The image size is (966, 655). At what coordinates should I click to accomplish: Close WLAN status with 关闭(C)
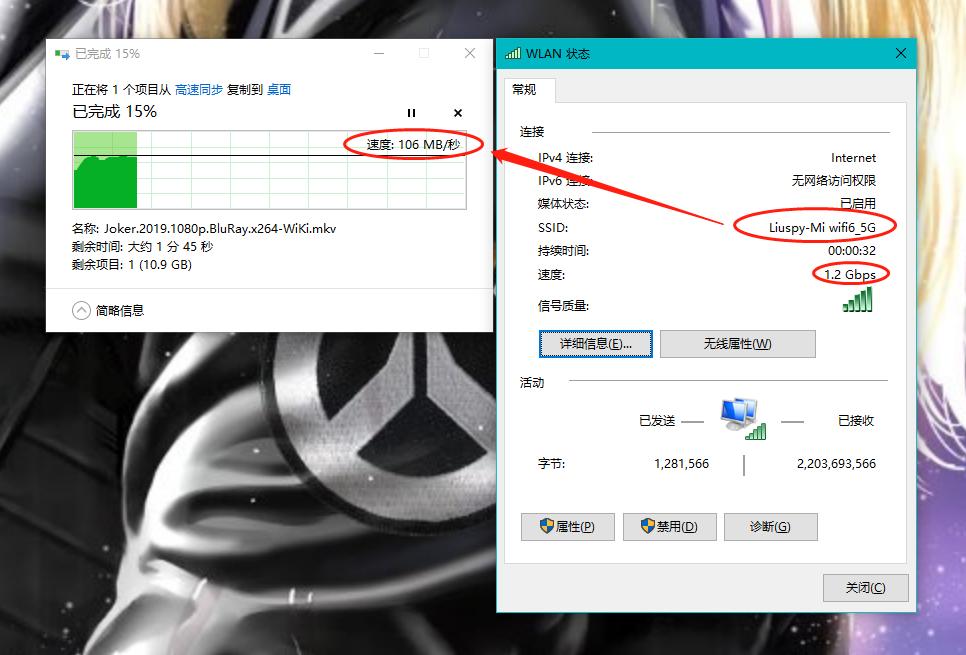coord(865,588)
